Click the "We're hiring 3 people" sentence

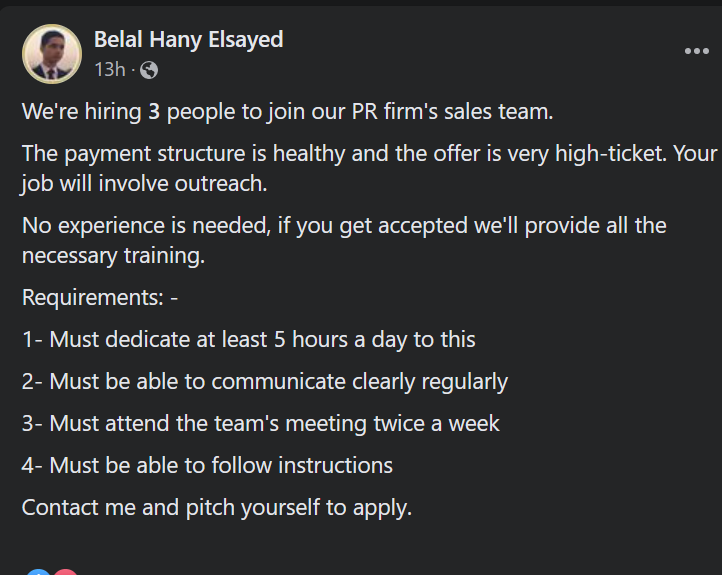[x=287, y=111]
